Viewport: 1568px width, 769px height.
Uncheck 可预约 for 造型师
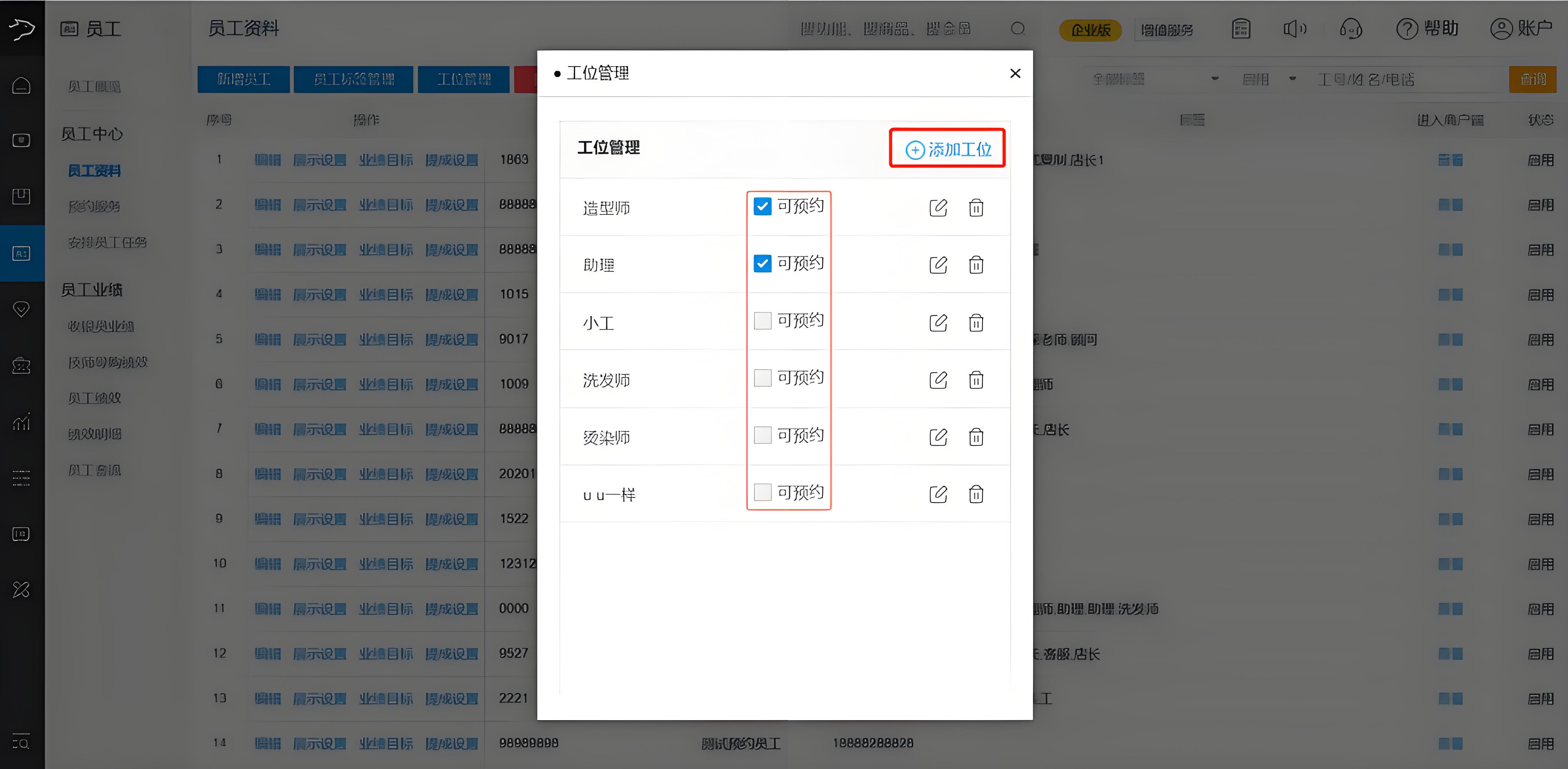pos(762,206)
